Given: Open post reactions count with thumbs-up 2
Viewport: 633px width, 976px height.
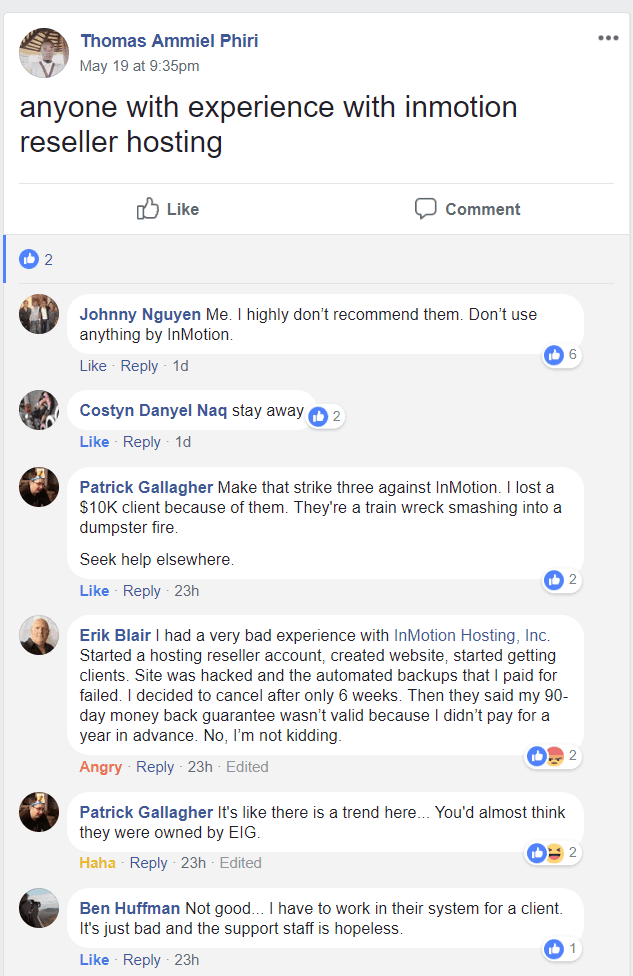Looking at the screenshot, I should [36, 259].
